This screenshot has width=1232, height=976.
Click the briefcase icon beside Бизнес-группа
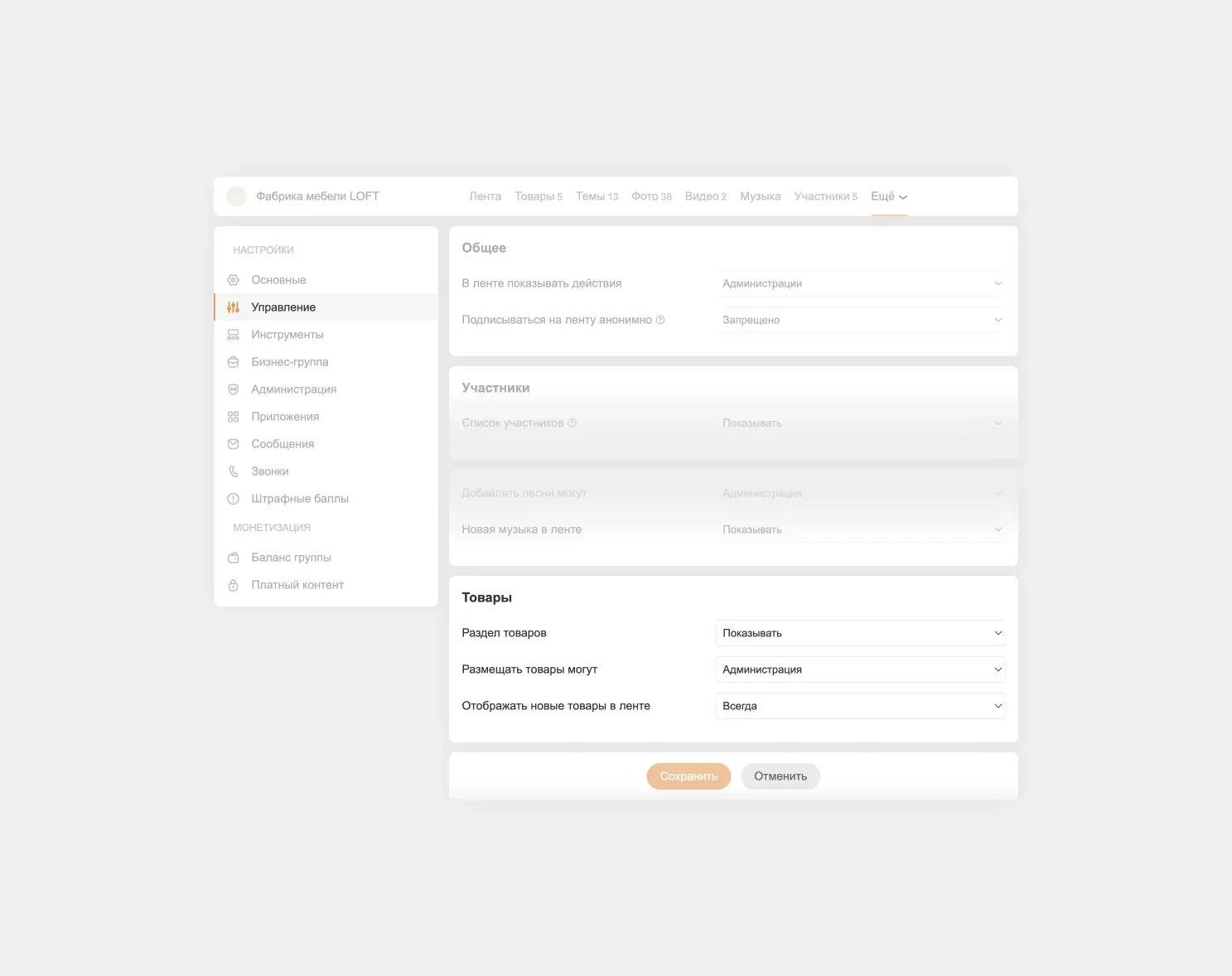coord(234,362)
